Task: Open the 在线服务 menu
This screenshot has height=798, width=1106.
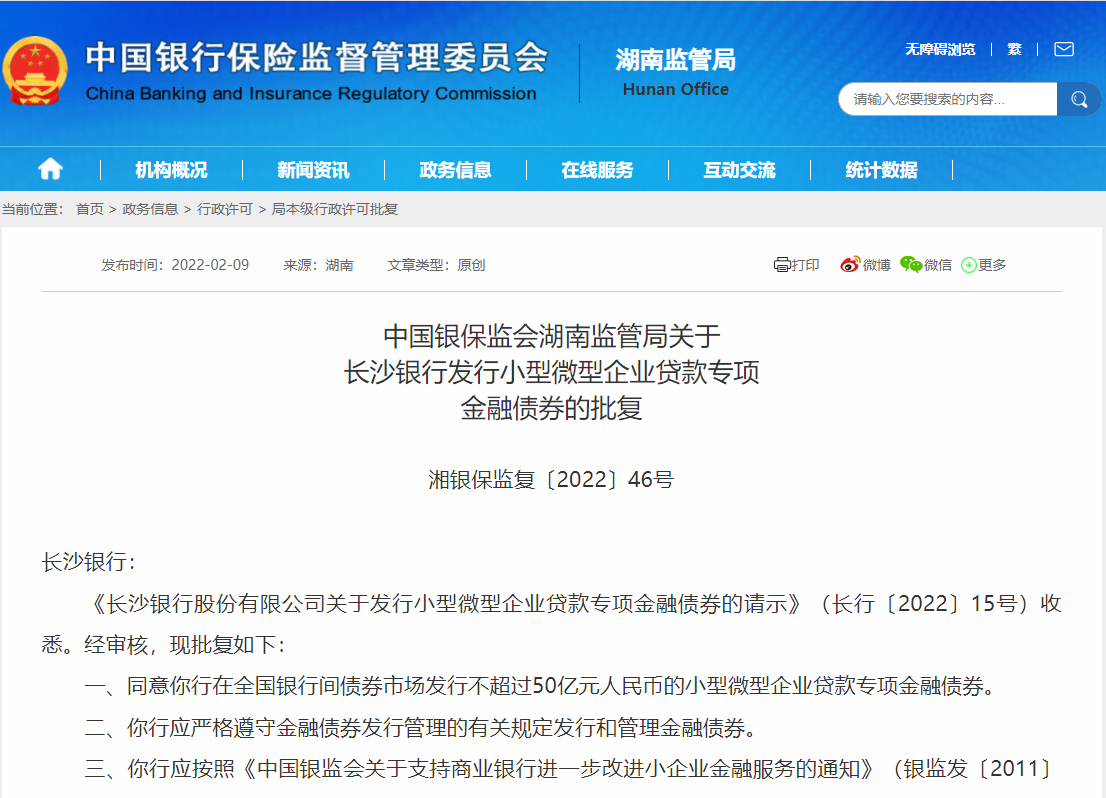Action: [597, 170]
